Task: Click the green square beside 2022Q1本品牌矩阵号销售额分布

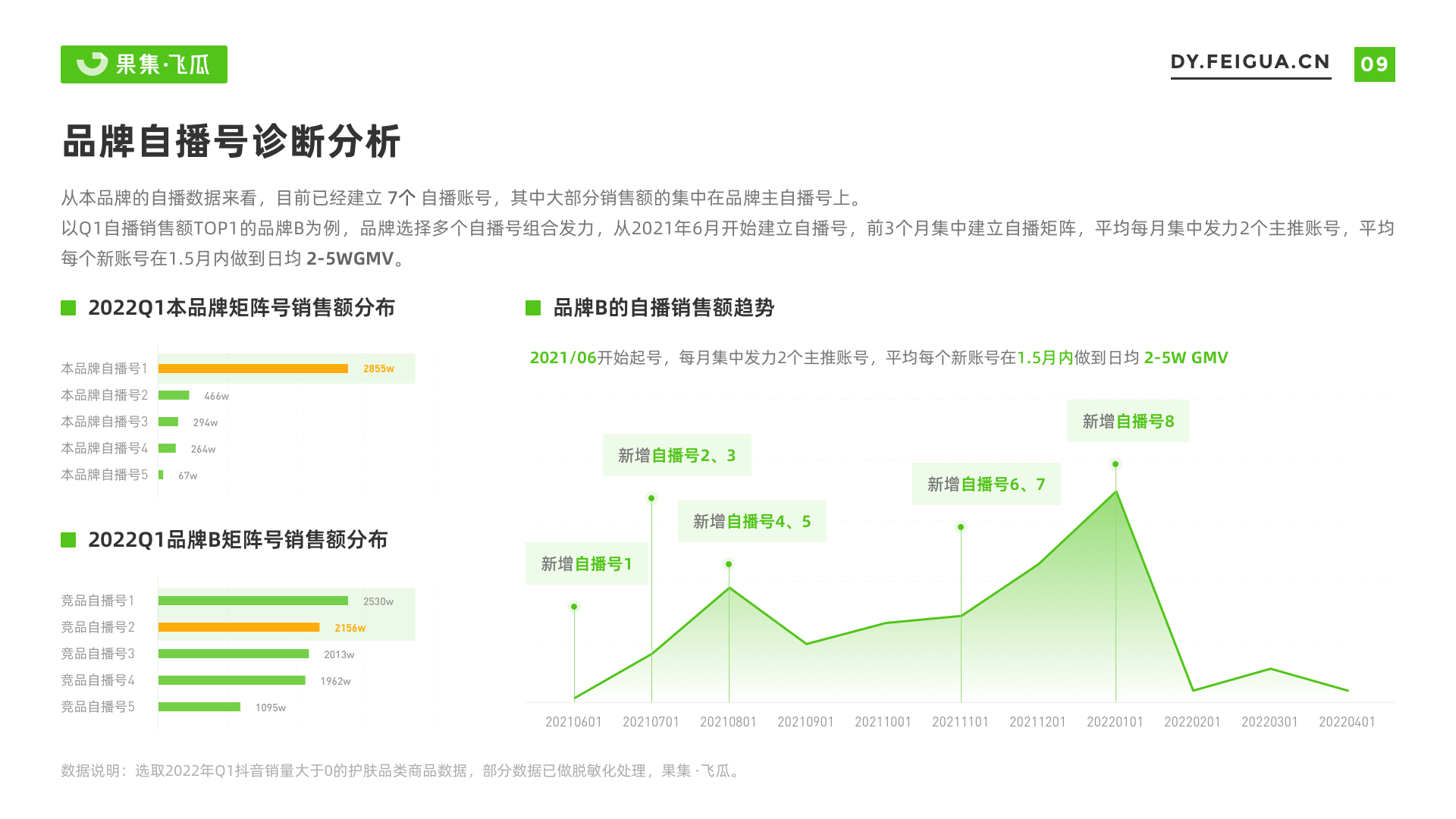Action: tap(68, 308)
